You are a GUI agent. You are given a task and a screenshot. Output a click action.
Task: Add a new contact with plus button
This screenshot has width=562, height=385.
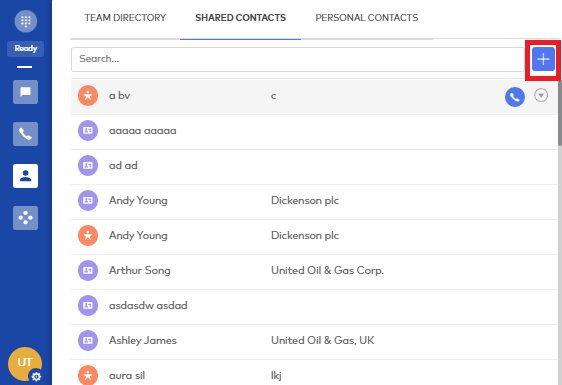point(543,59)
